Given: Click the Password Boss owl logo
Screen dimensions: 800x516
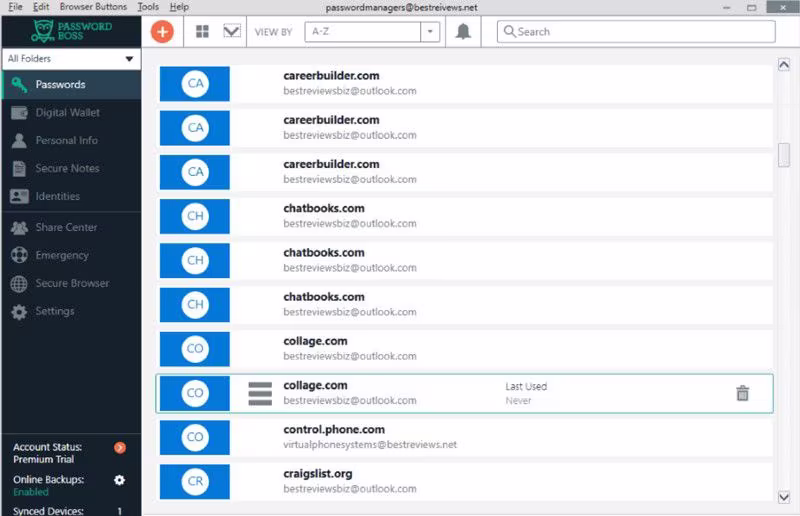Looking at the screenshot, I should tap(42, 31).
